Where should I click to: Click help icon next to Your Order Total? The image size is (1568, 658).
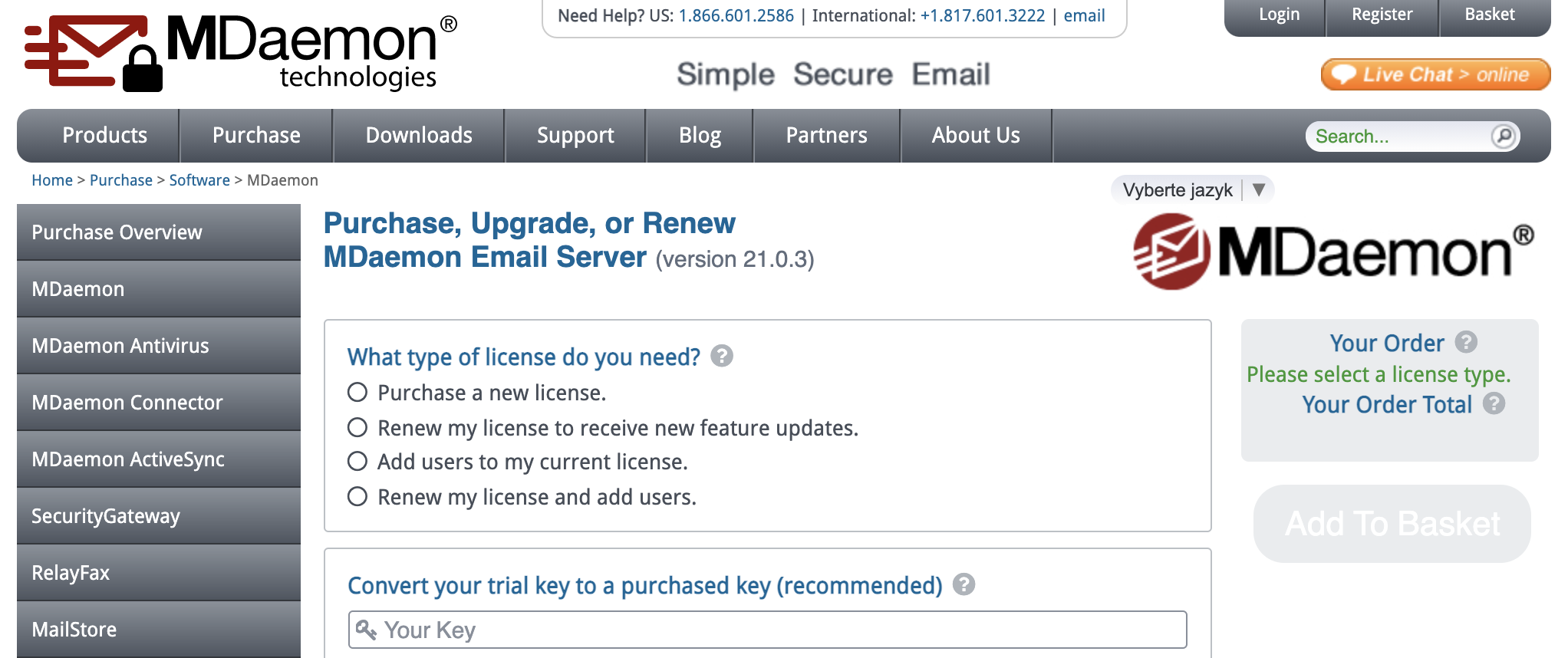1494,403
